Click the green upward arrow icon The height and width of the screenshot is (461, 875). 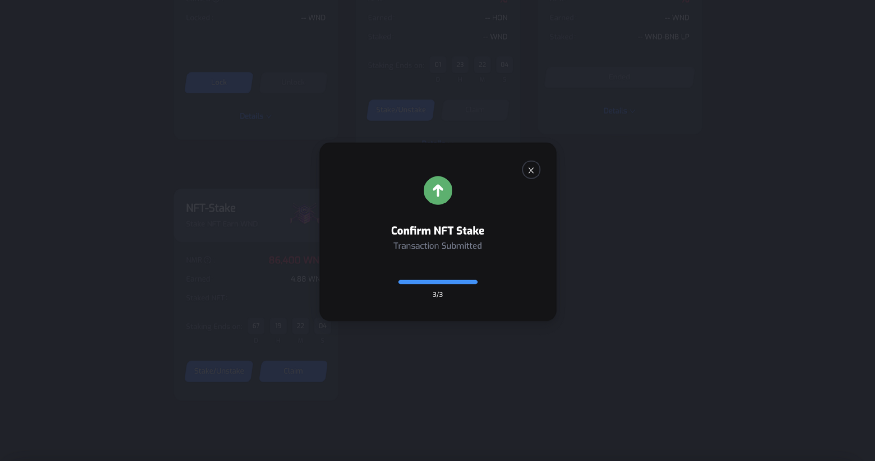coord(438,190)
